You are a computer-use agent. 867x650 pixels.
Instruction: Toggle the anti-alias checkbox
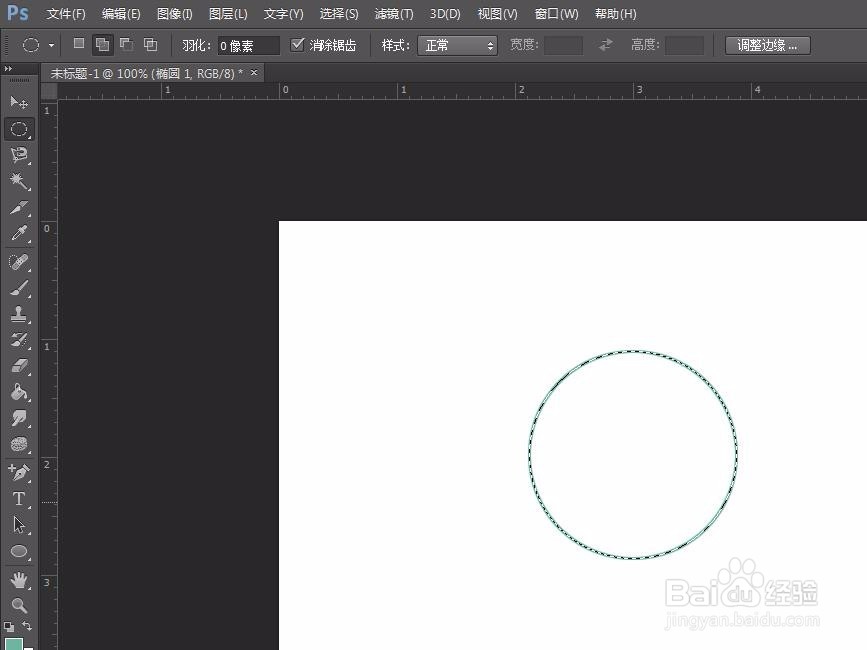[297, 44]
